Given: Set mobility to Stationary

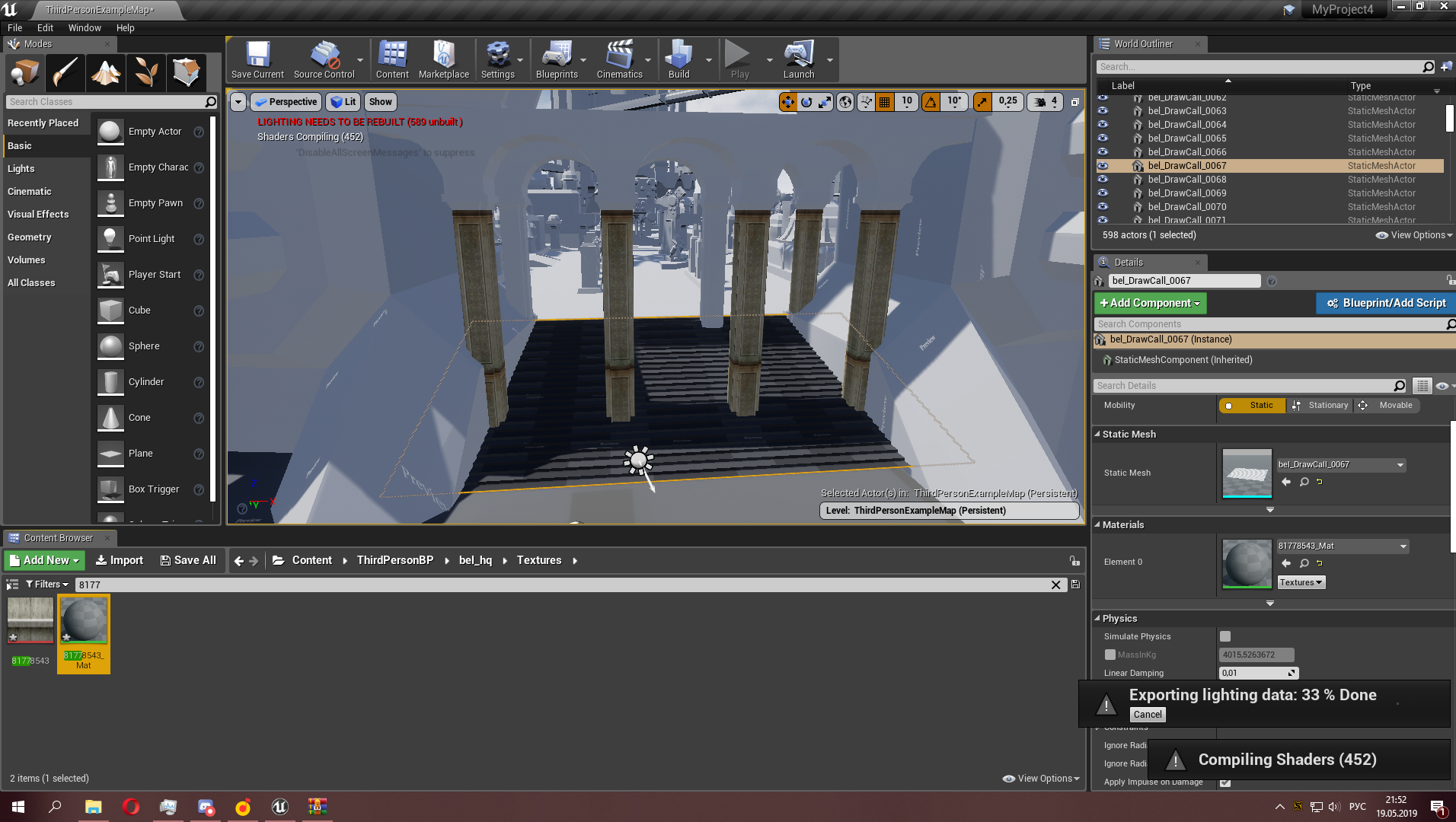Looking at the screenshot, I should 1320,406.
